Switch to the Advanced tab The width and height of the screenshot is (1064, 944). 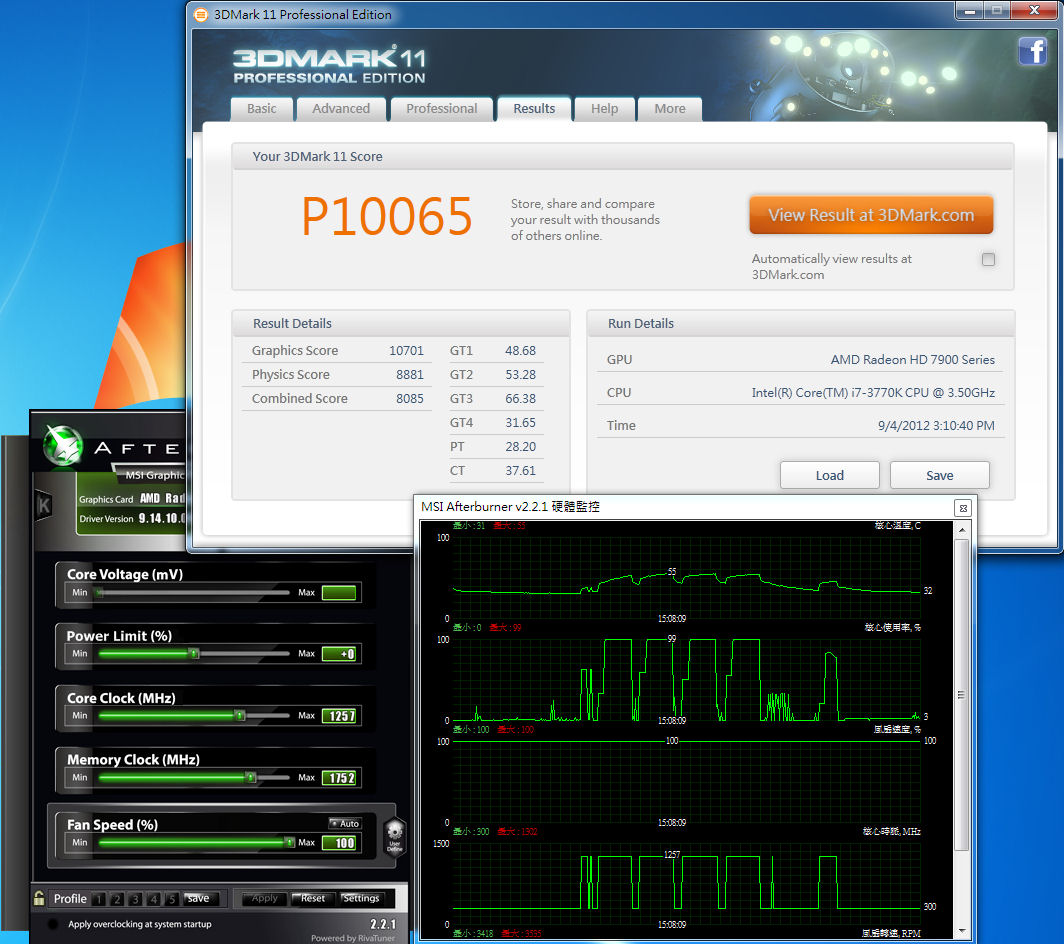[341, 109]
